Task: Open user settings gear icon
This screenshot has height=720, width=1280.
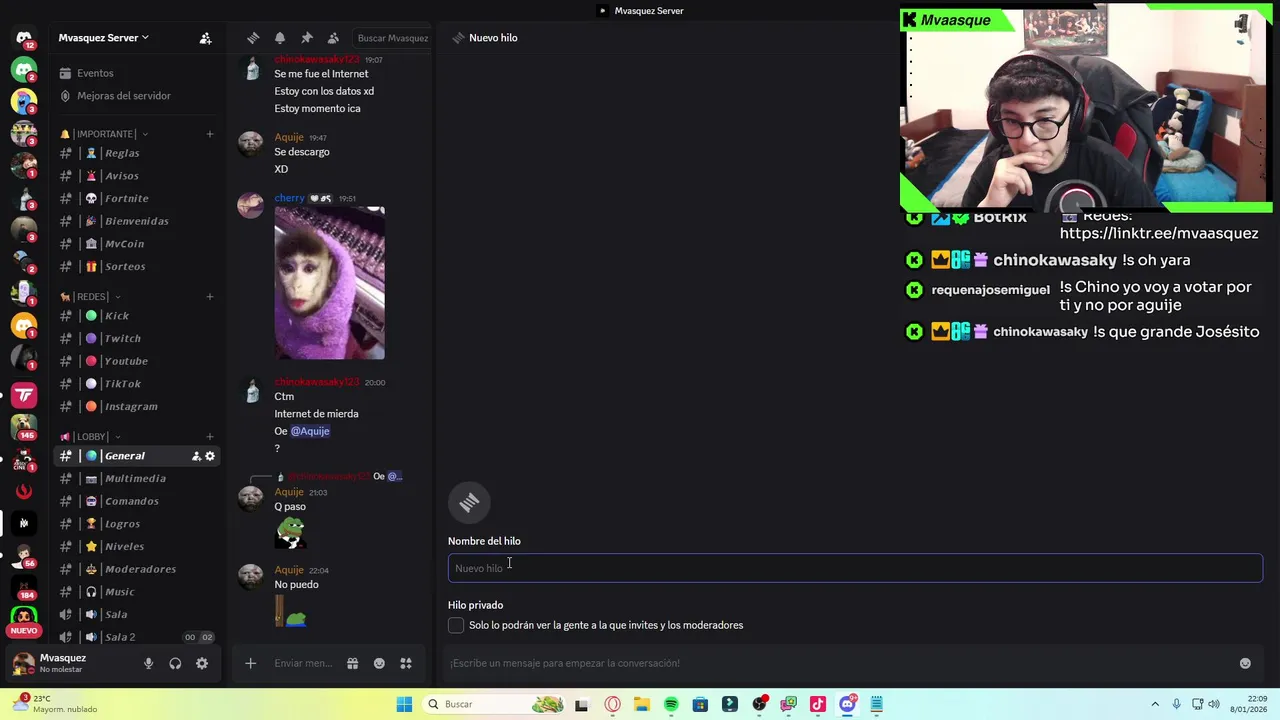Action: tap(202, 663)
